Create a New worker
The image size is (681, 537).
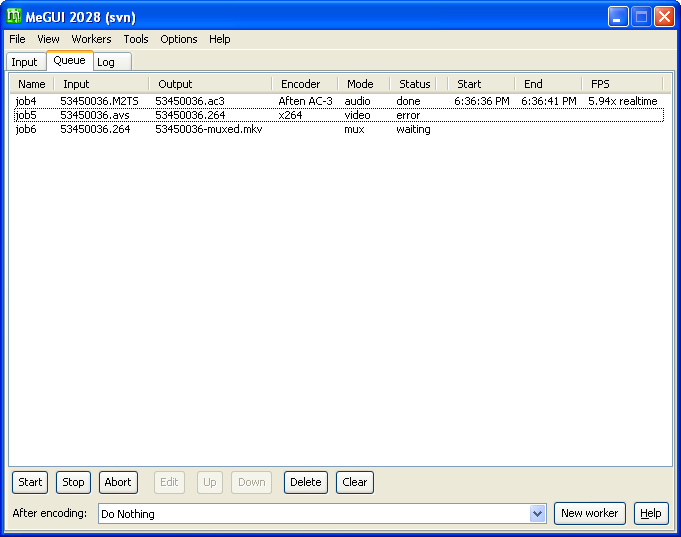(x=589, y=514)
